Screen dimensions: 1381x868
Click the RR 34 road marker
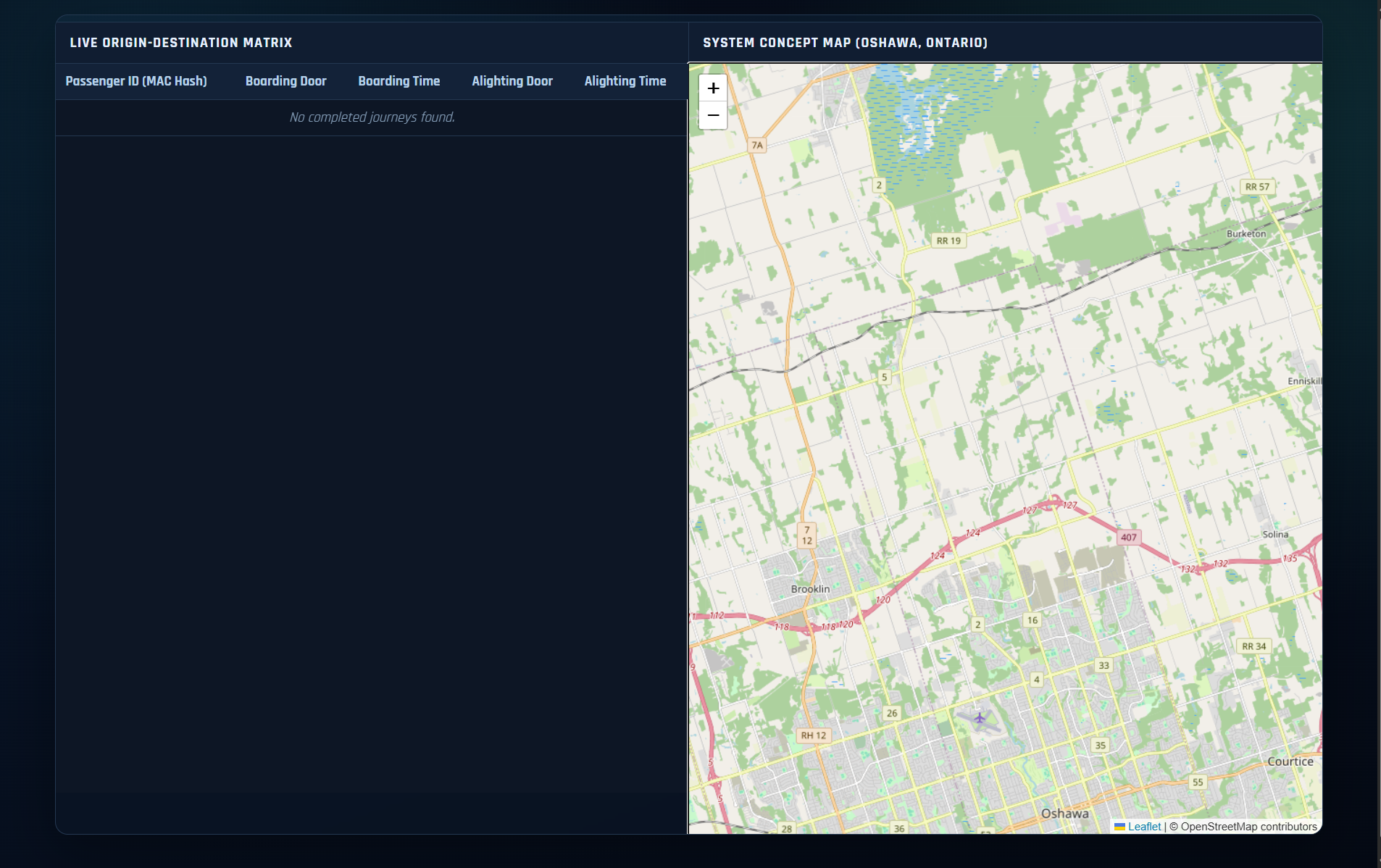pos(1253,646)
